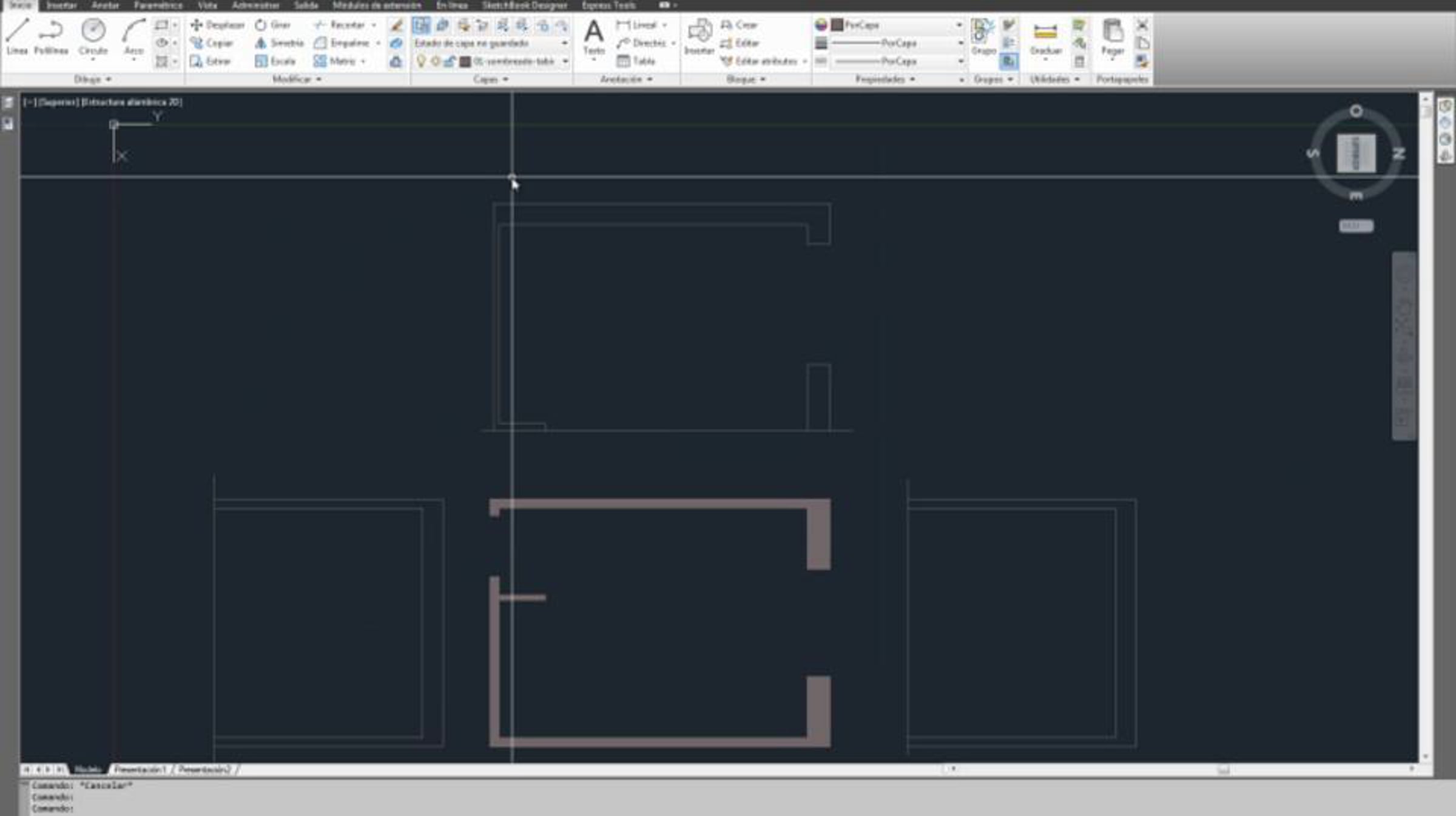Click the Desplazar button

(x=217, y=25)
